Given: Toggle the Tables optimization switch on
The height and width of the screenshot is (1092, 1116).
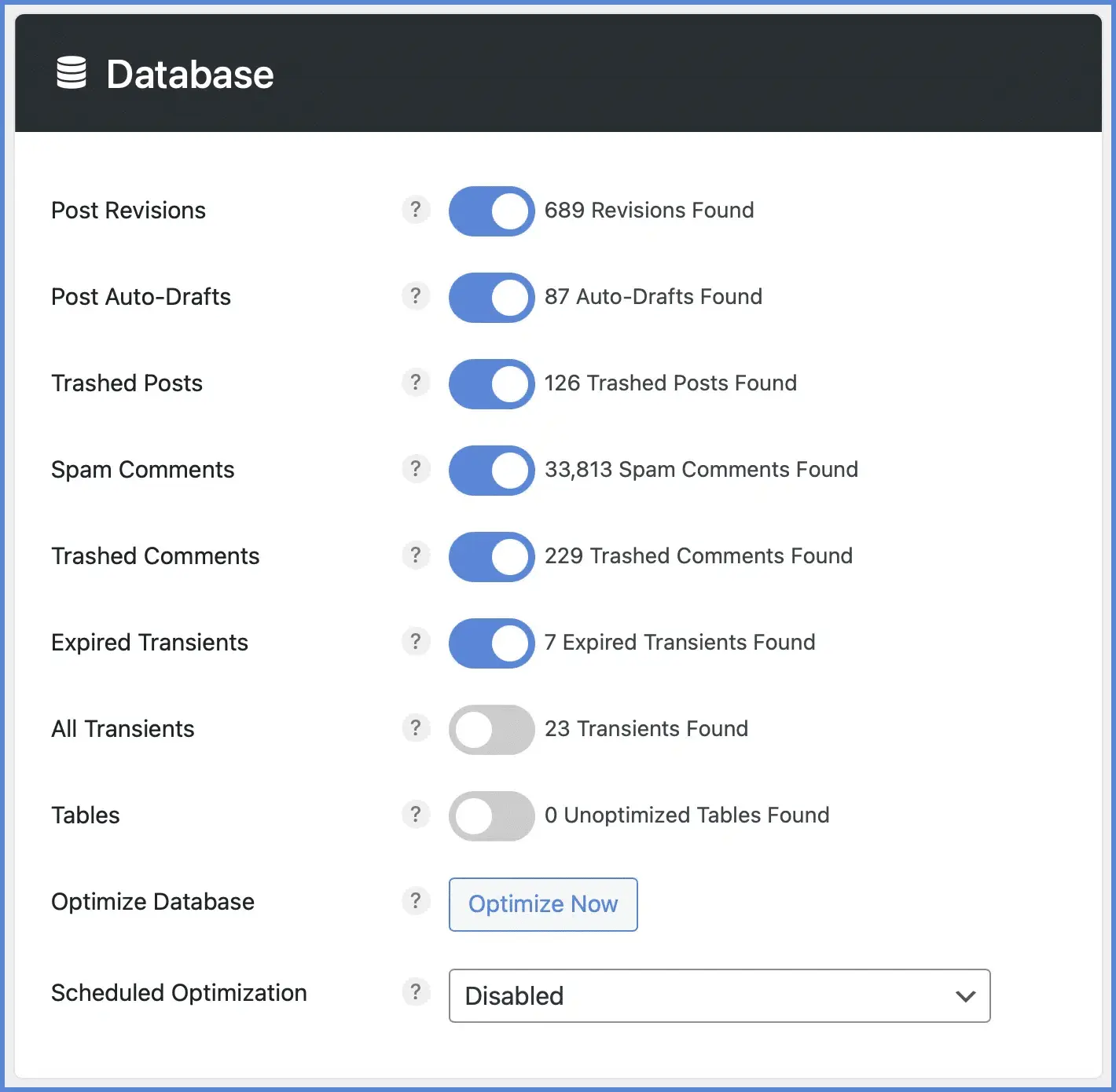Looking at the screenshot, I should (x=490, y=815).
